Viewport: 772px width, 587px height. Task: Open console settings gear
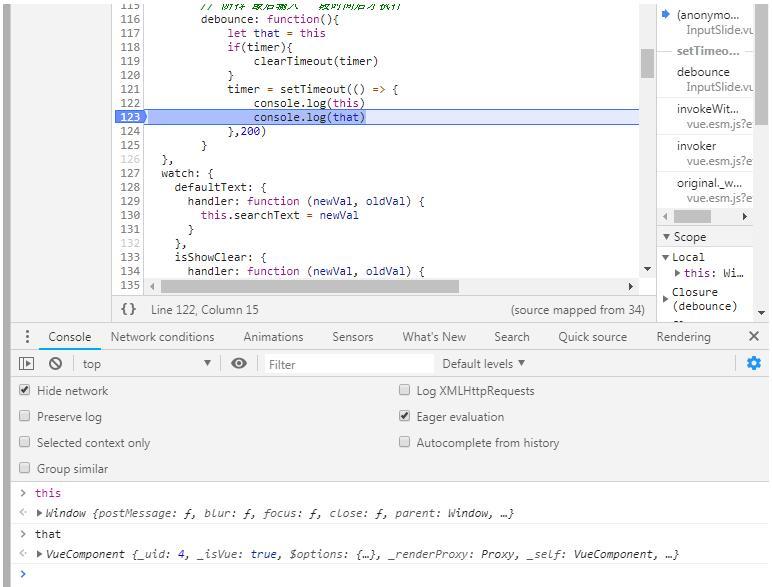[753, 364]
